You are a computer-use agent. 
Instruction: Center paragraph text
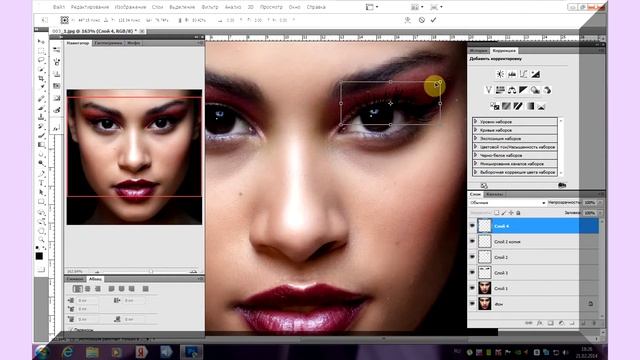[x=87, y=289]
